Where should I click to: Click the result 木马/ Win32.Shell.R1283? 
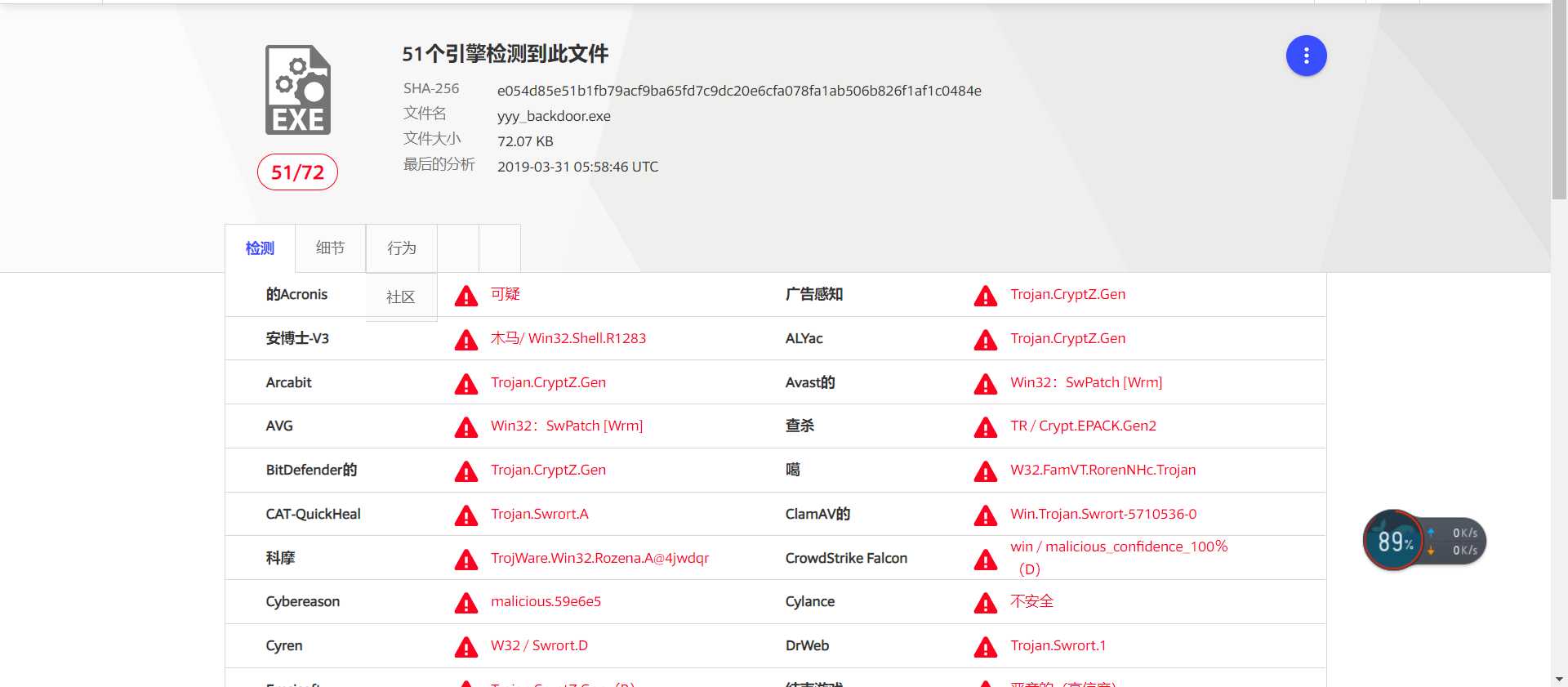click(x=568, y=338)
